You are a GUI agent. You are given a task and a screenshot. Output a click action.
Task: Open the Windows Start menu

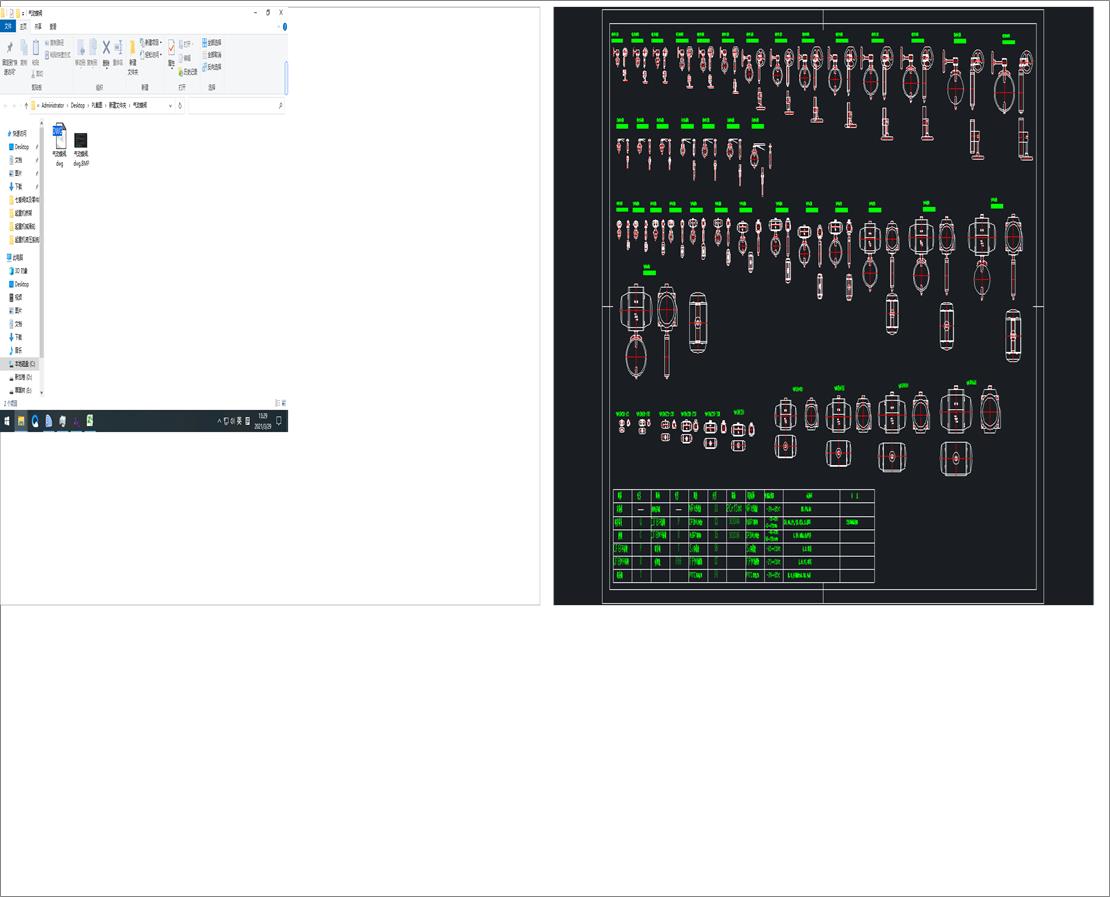click(x=7, y=421)
